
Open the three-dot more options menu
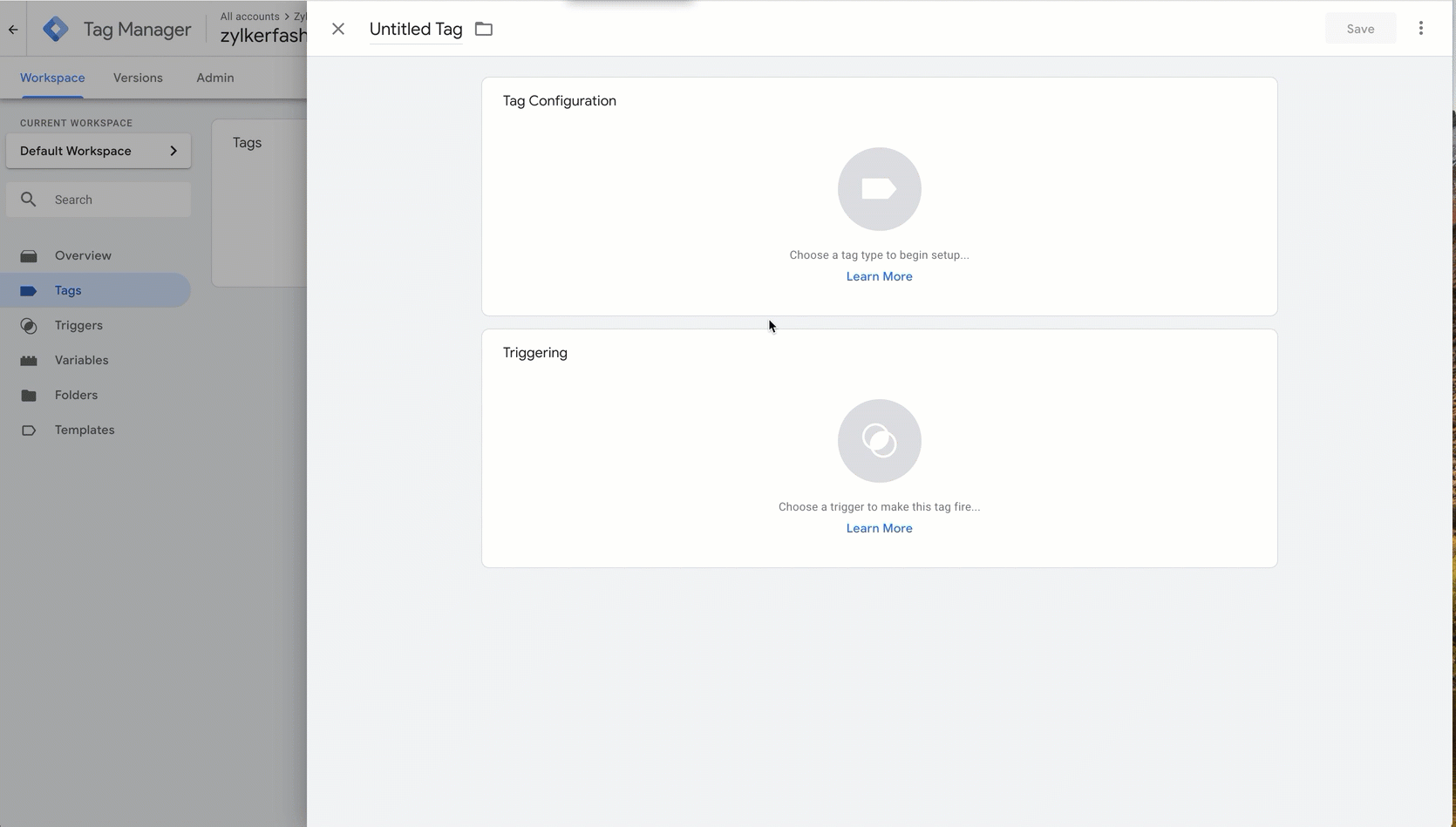(x=1421, y=29)
